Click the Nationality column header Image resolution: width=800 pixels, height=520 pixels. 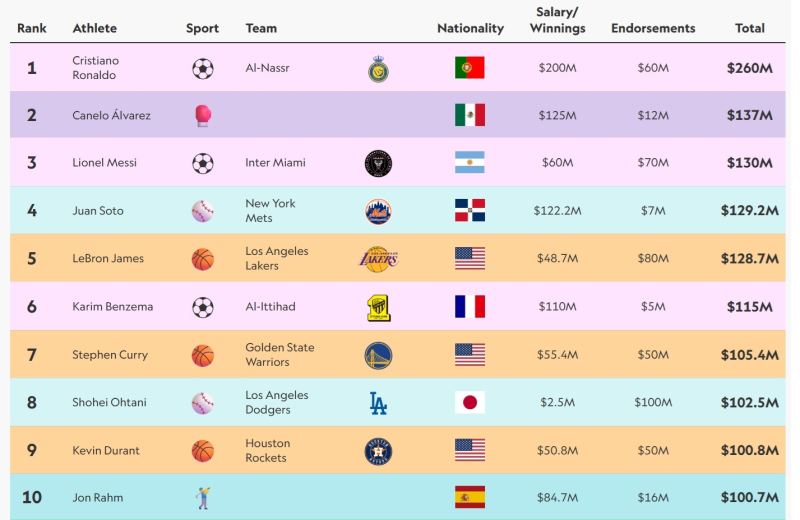click(470, 28)
